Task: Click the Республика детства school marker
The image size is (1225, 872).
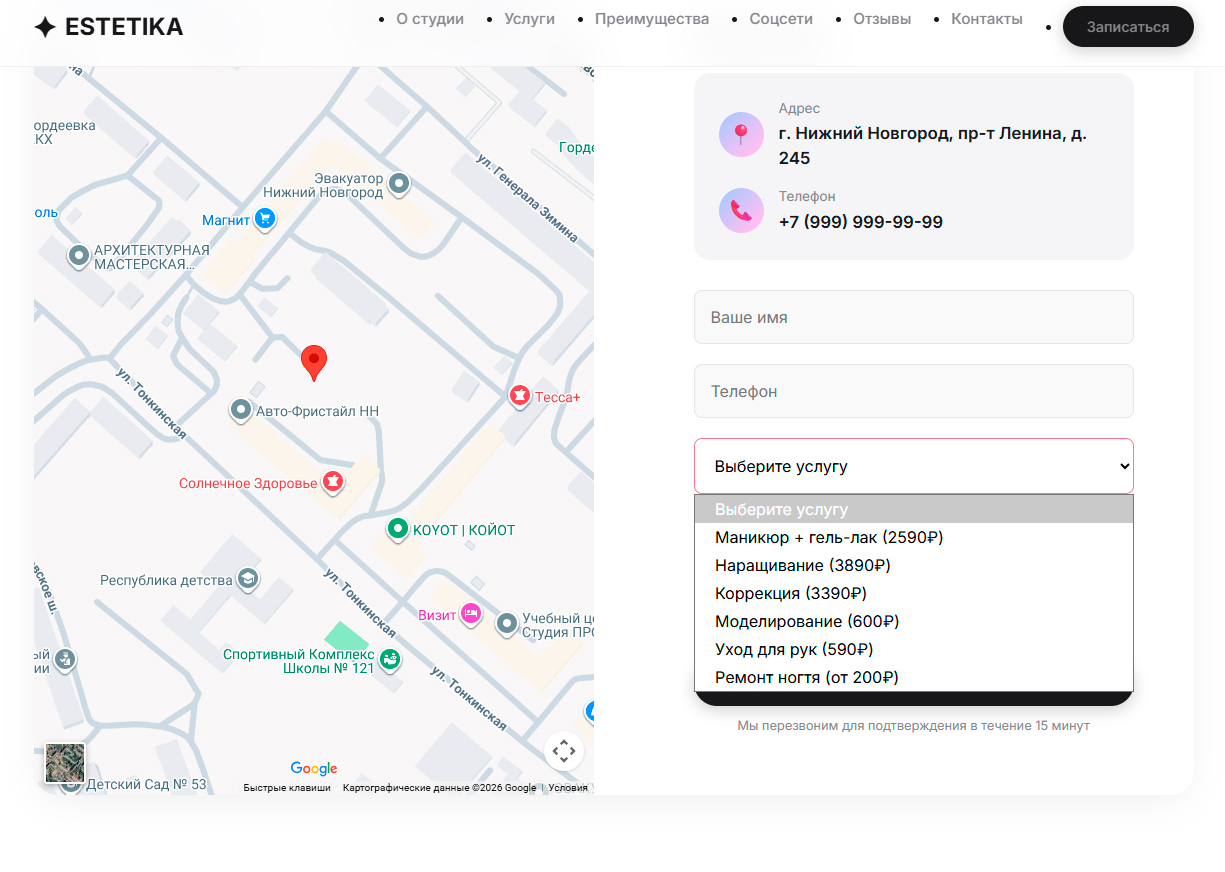Action: pyautogui.click(x=247, y=579)
